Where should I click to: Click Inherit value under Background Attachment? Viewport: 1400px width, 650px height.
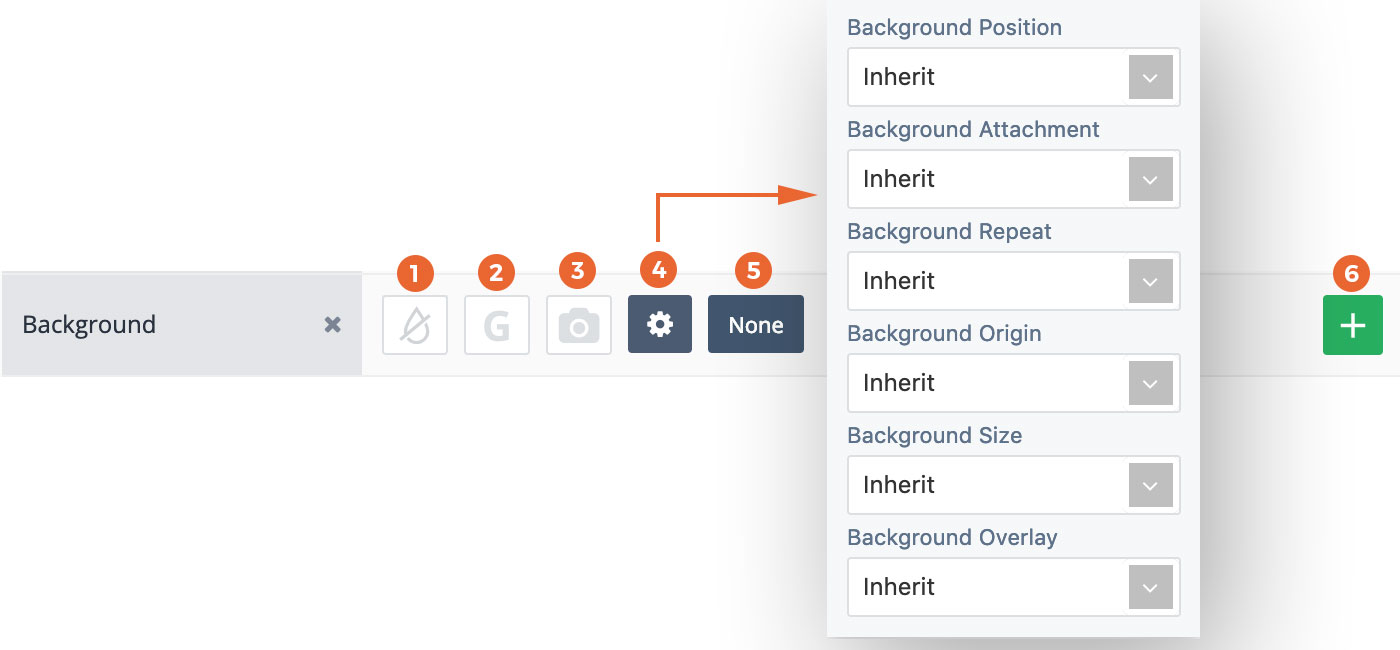[x=899, y=179]
